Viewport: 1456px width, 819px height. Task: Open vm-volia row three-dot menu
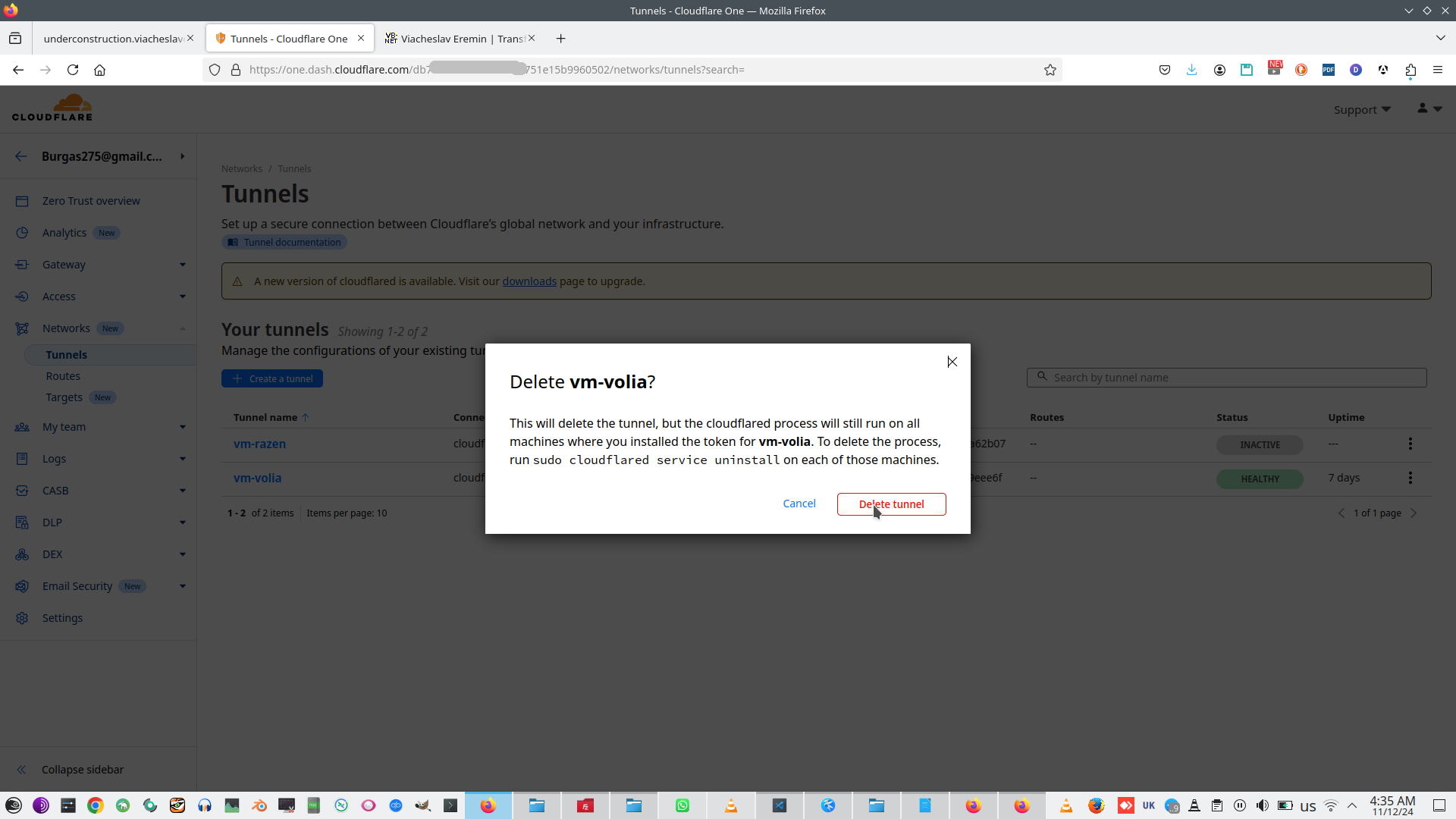point(1410,478)
